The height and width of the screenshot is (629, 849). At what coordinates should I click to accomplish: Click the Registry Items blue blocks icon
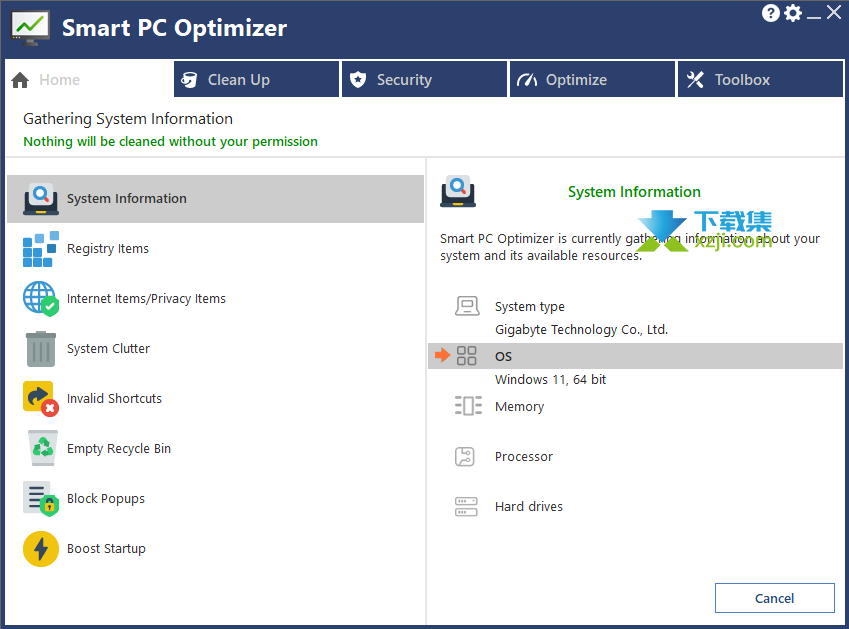(x=41, y=249)
